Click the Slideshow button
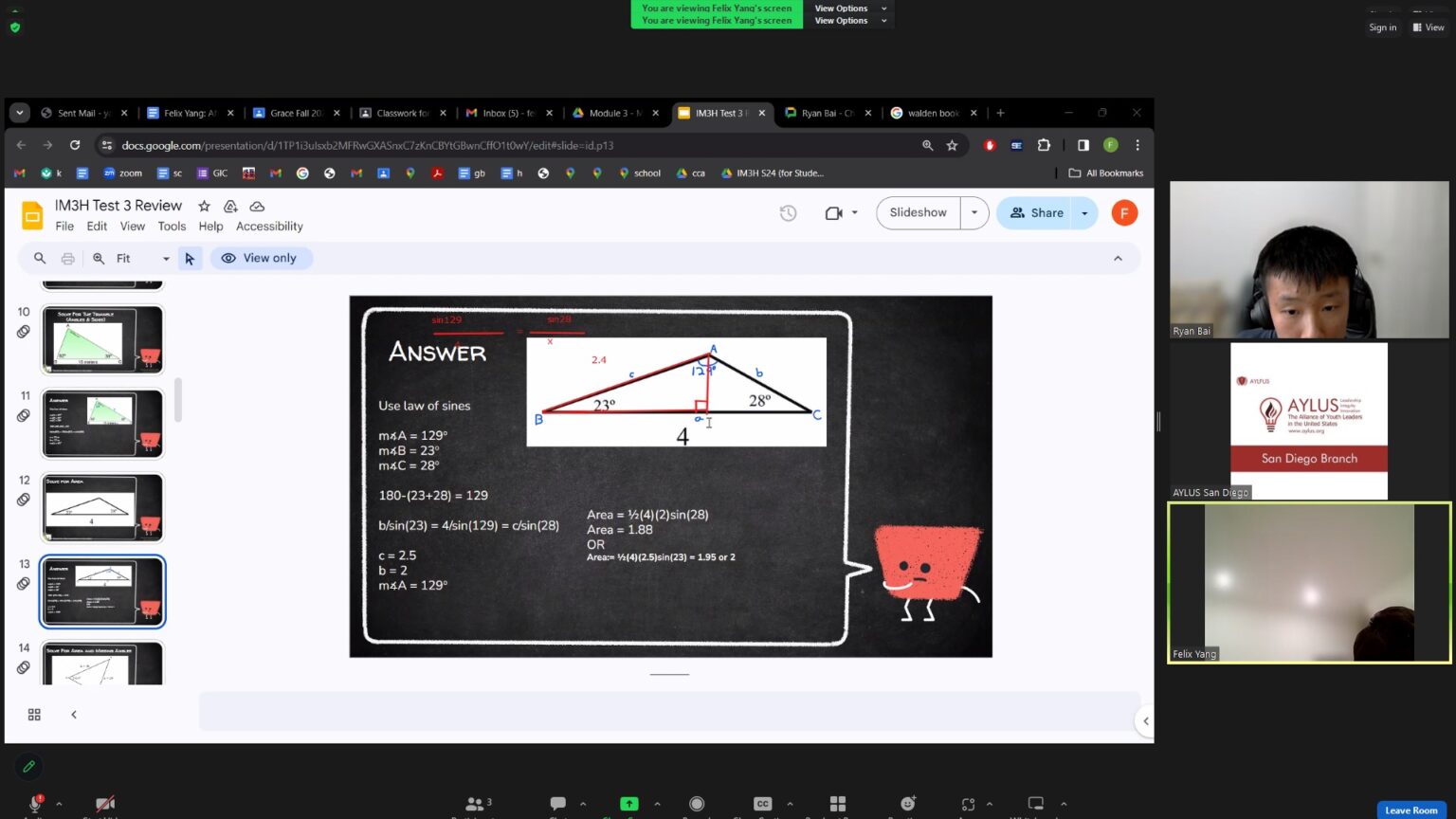1456x819 pixels. (x=918, y=213)
